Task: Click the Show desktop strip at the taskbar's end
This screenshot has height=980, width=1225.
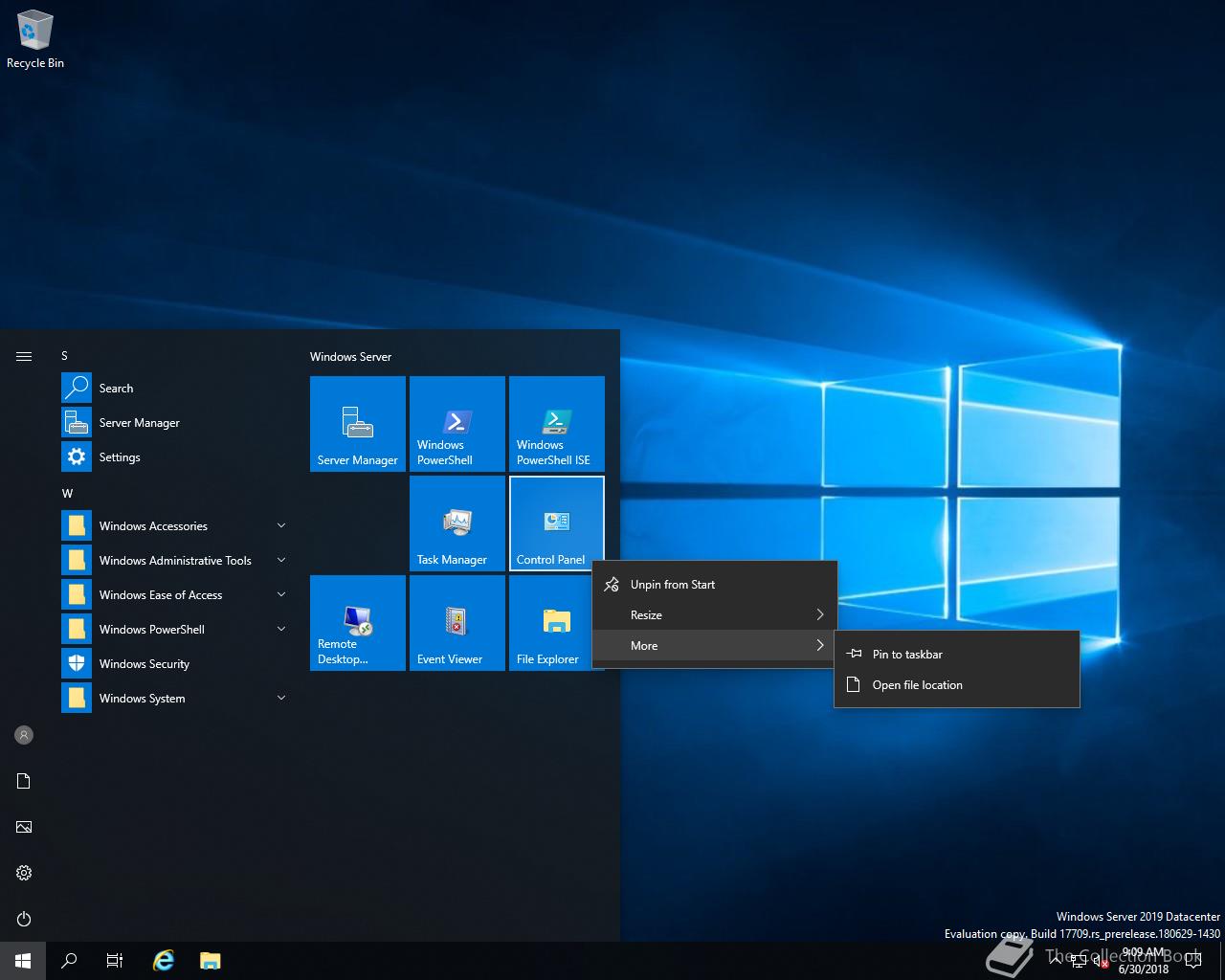Action: coord(1222,961)
